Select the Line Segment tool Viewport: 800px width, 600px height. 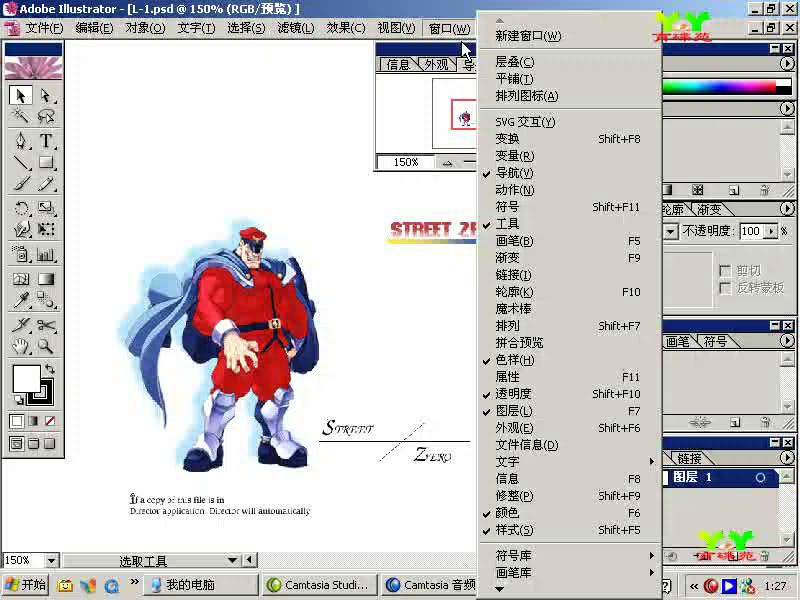(20, 162)
